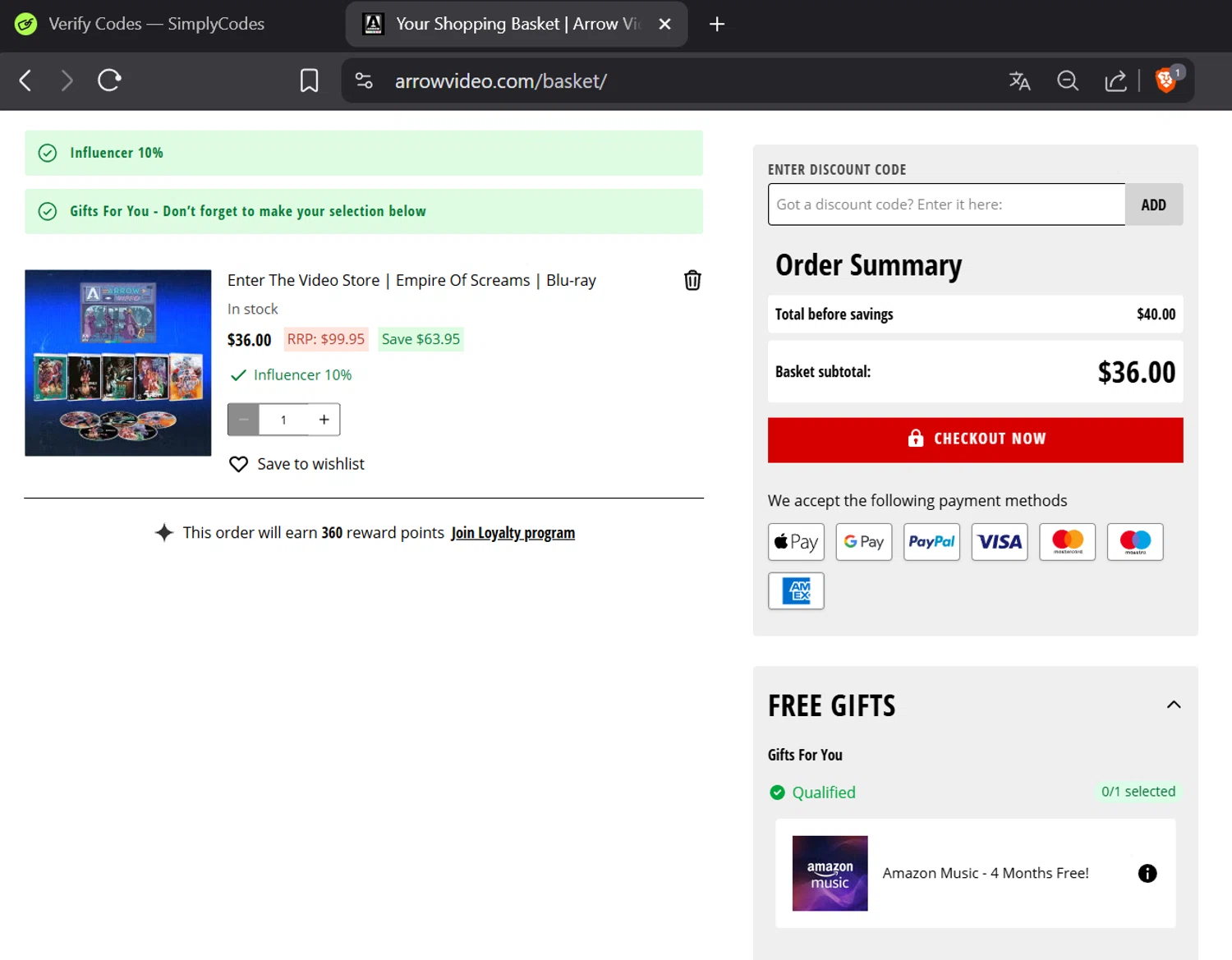The image size is (1232, 960).
Task: Click the heart Save to wishlist icon
Action: 238,464
